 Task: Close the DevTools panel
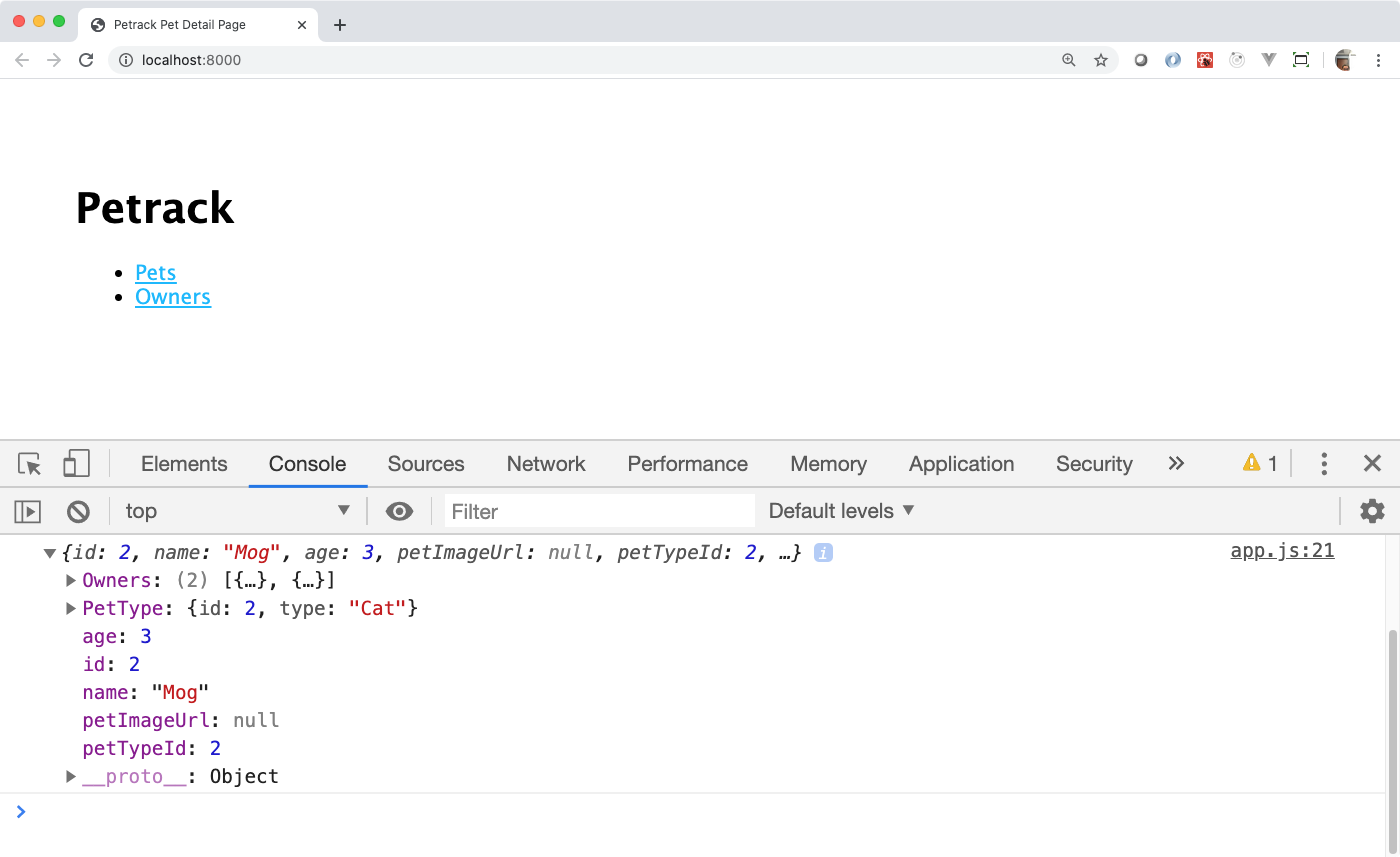1372,463
